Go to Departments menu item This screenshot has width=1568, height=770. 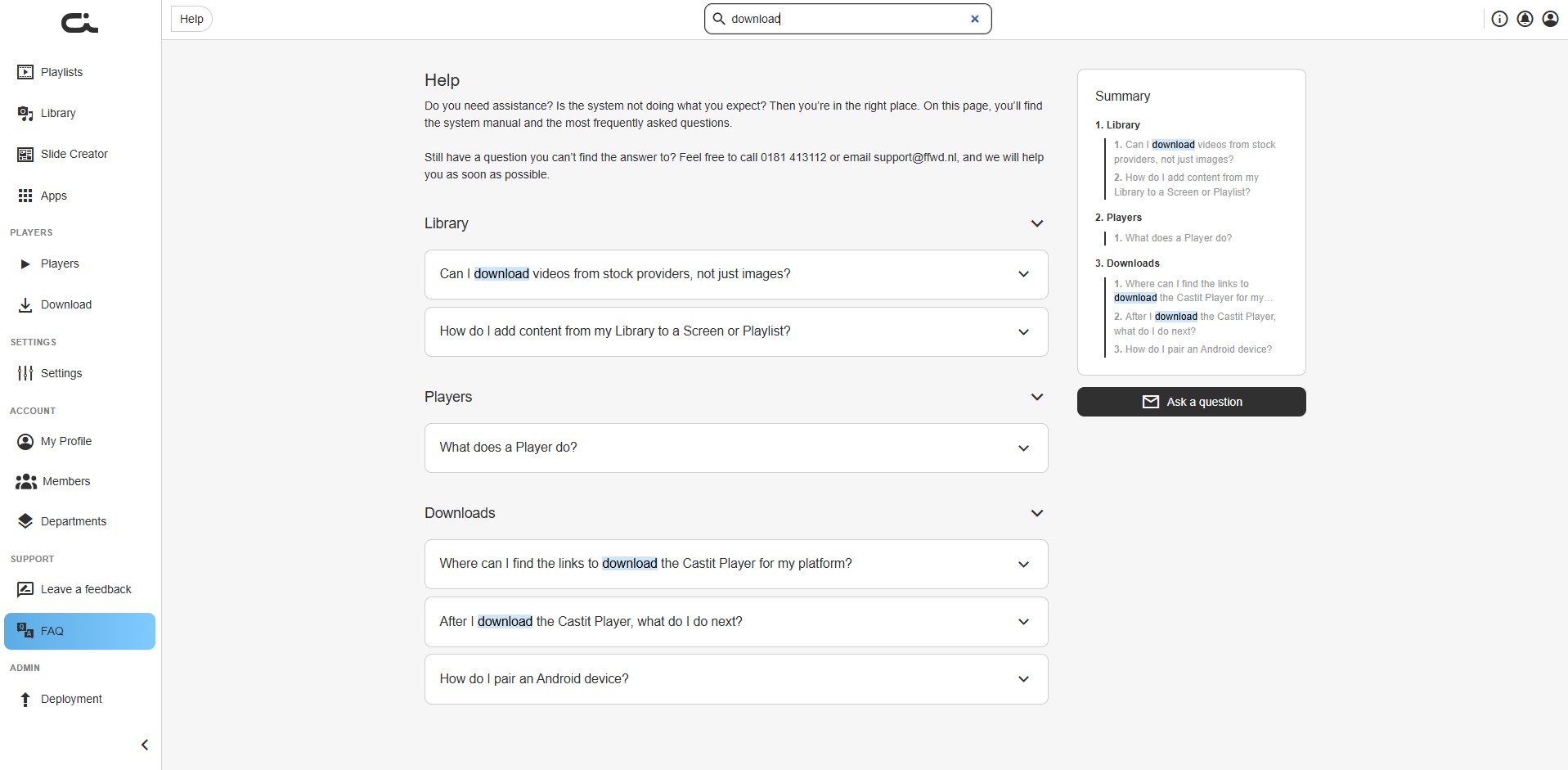coord(79,521)
